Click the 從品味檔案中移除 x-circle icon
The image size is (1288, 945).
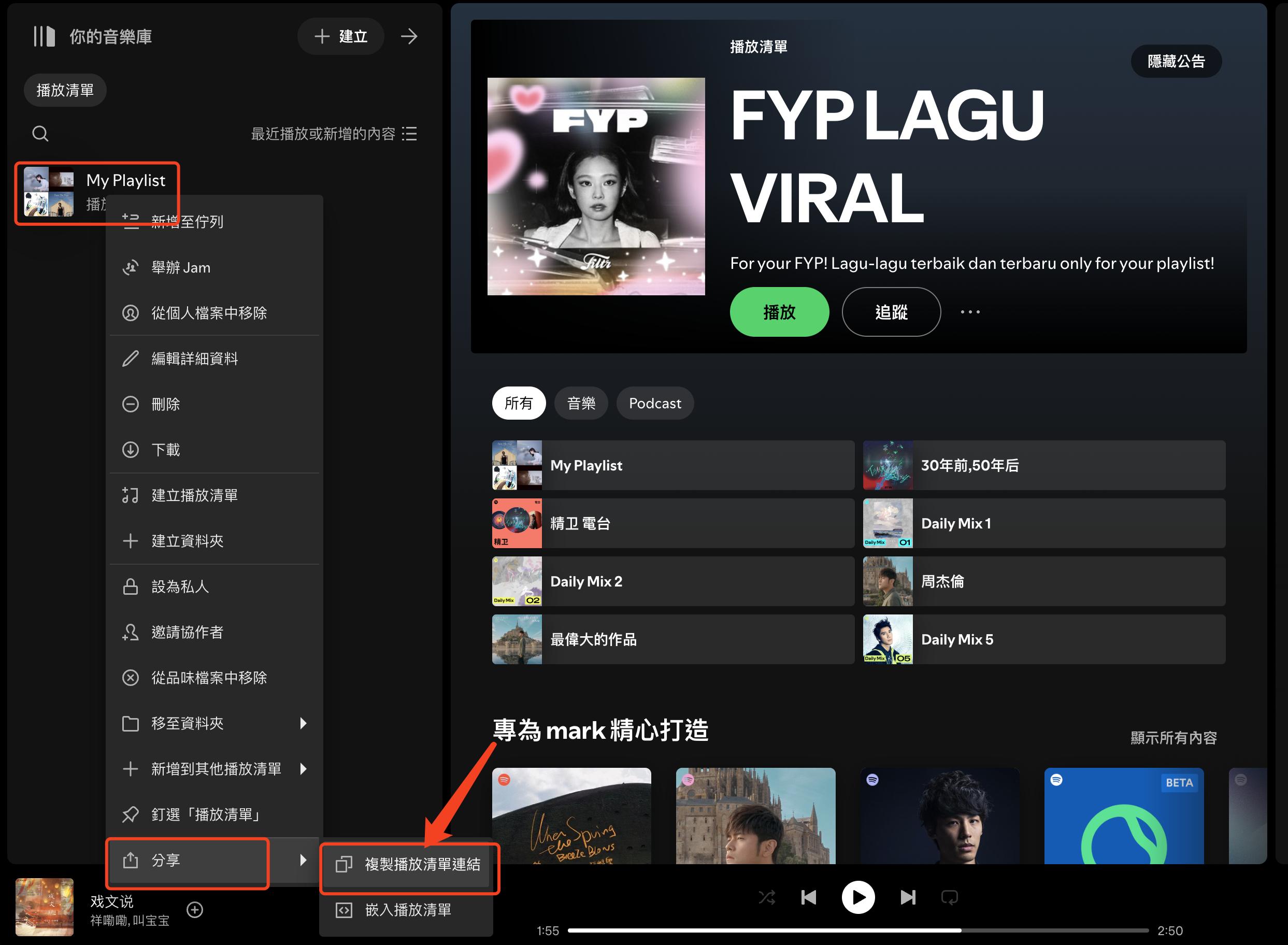[x=131, y=678]
